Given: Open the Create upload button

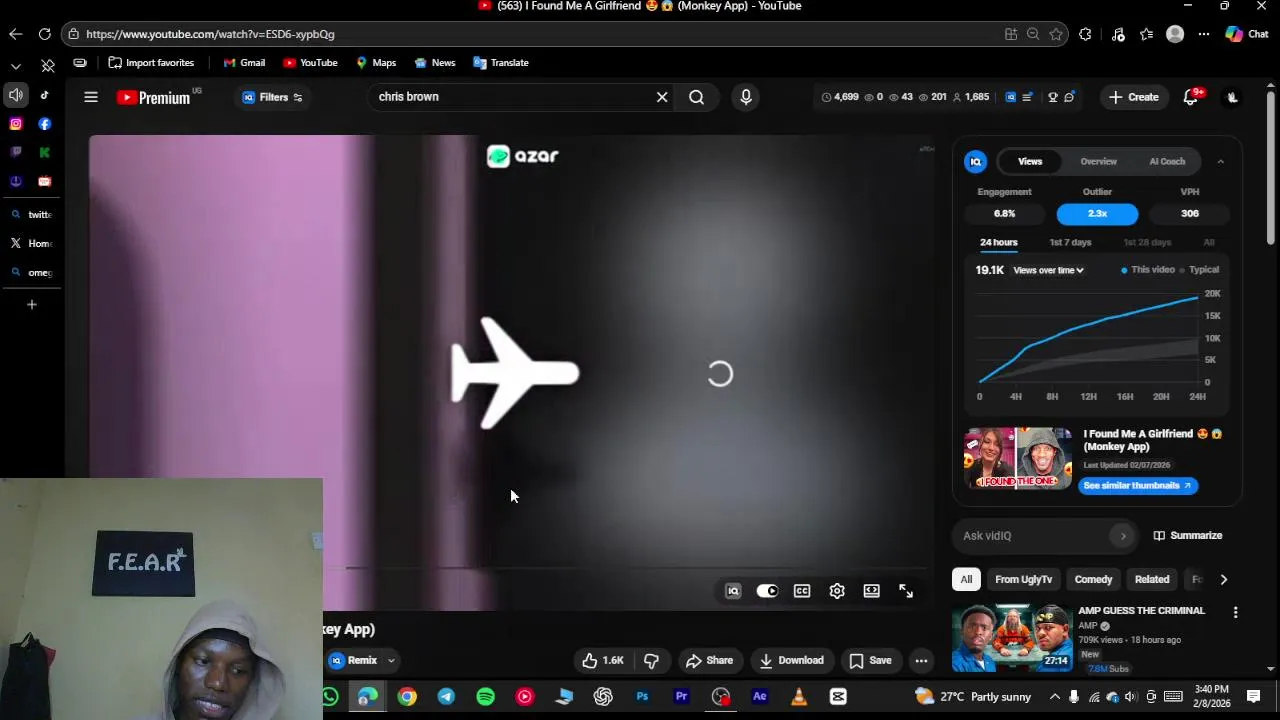Looking at the screenshot, I should coord(1134,97).
